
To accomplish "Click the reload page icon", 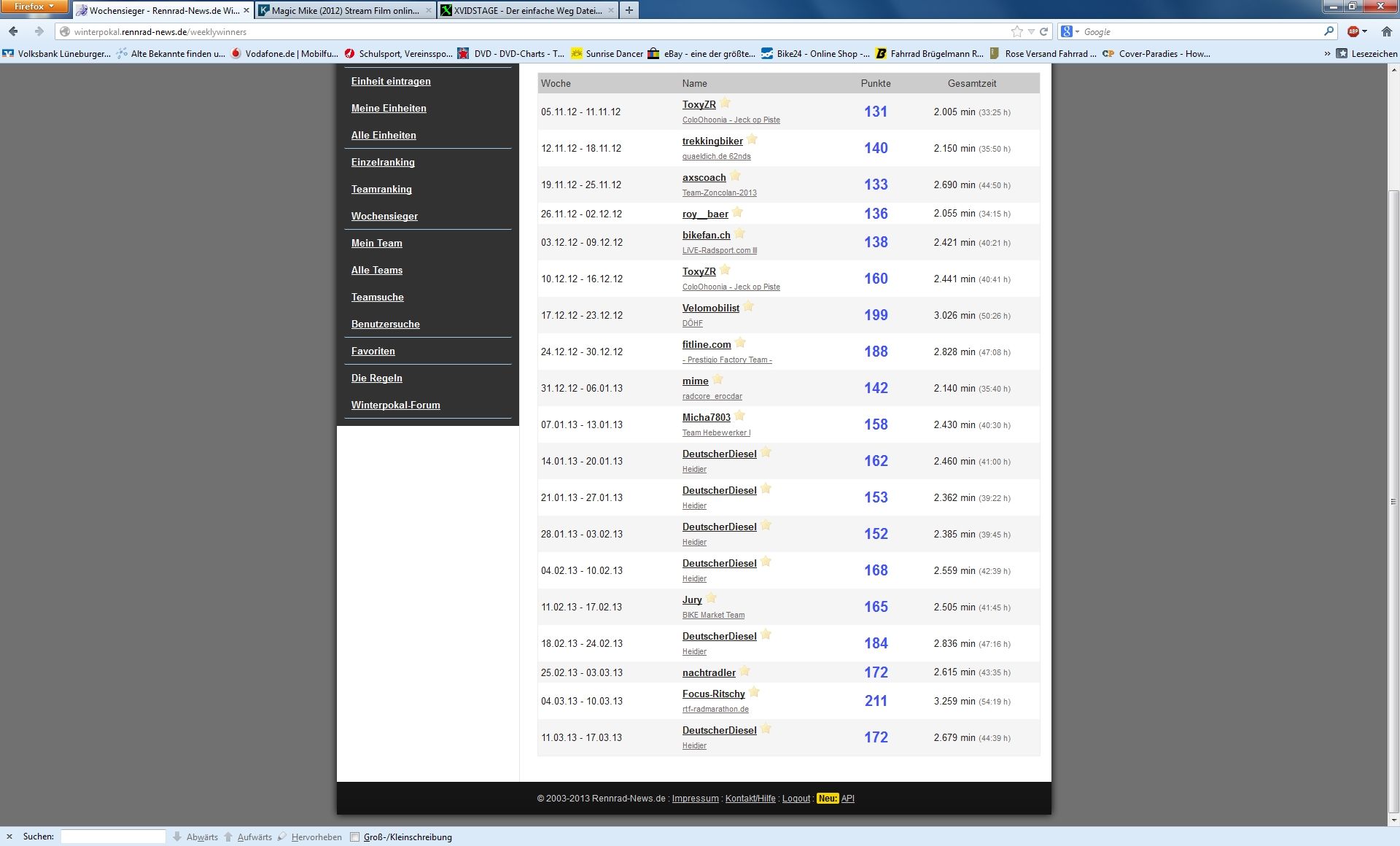I will [1043, 31].
